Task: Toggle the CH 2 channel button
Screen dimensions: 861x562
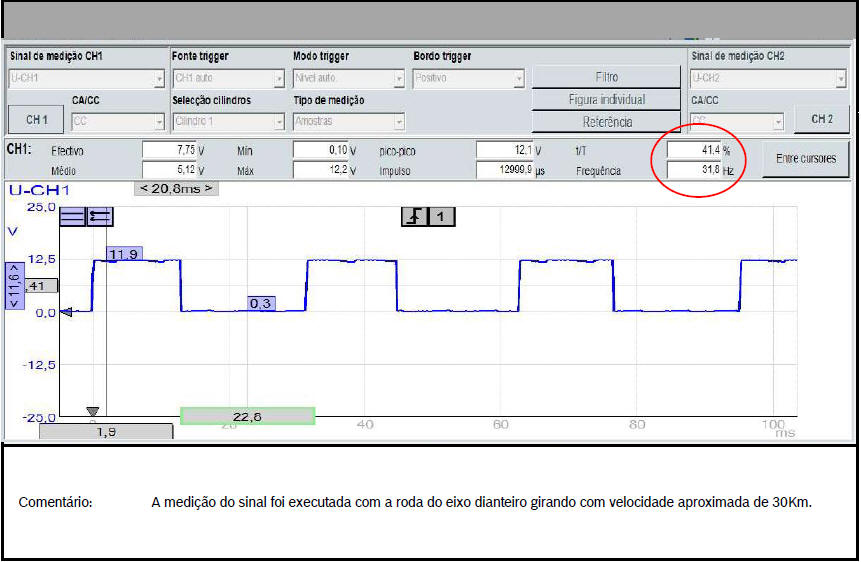Action: pyautogui.click(x=821, y=120)
